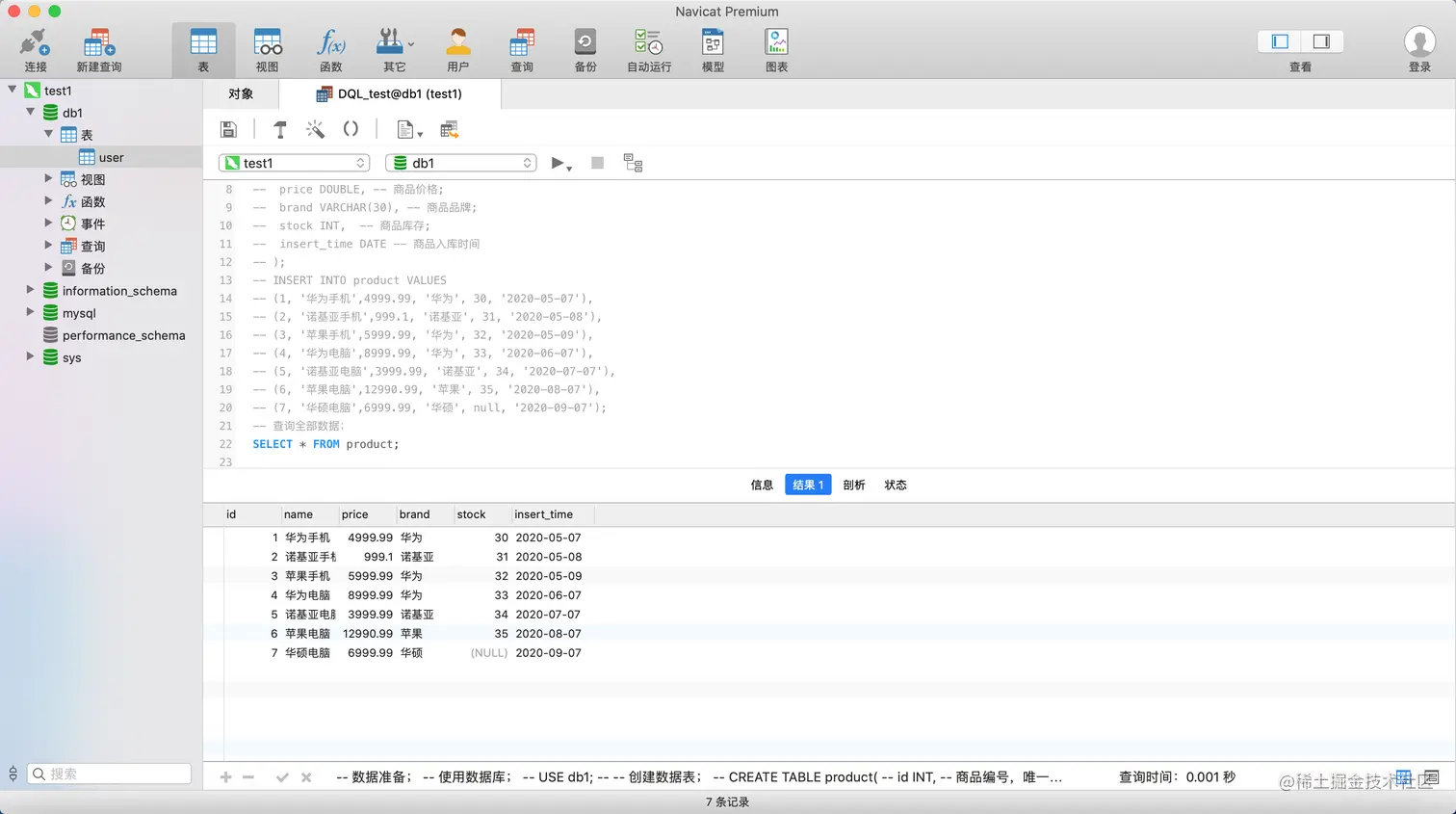Click the explain query icon
Screen dimensions: 1456x814
633,163
